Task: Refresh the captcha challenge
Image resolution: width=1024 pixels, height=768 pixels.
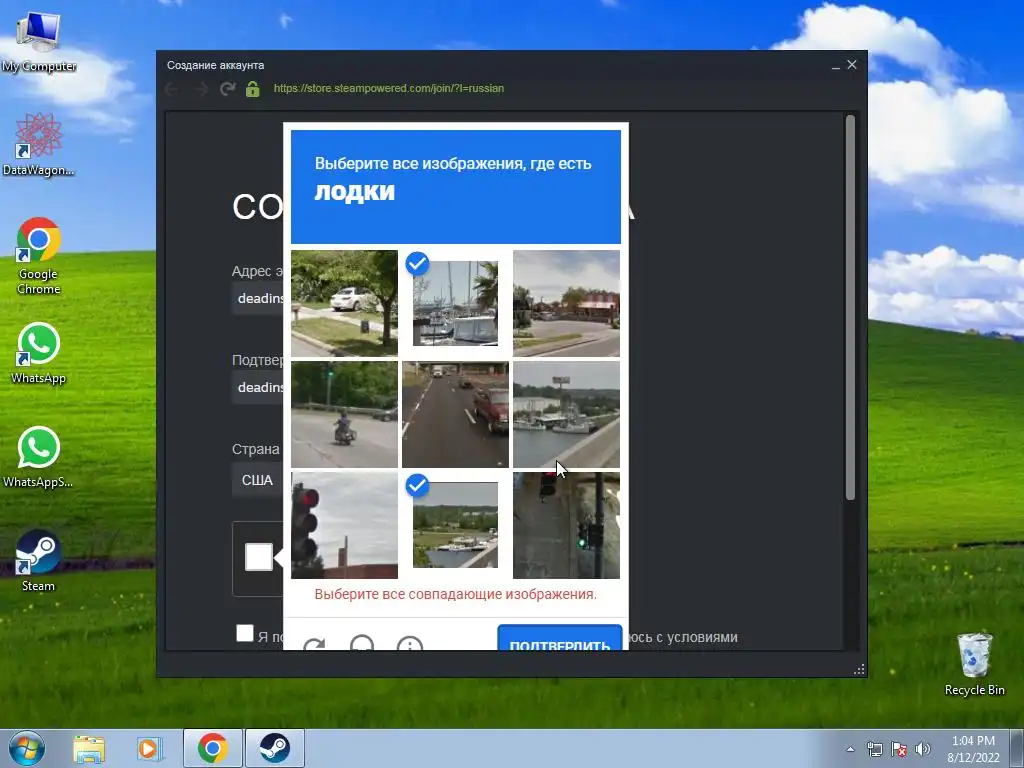Action: pyautogui.click(x=314, y=645)
